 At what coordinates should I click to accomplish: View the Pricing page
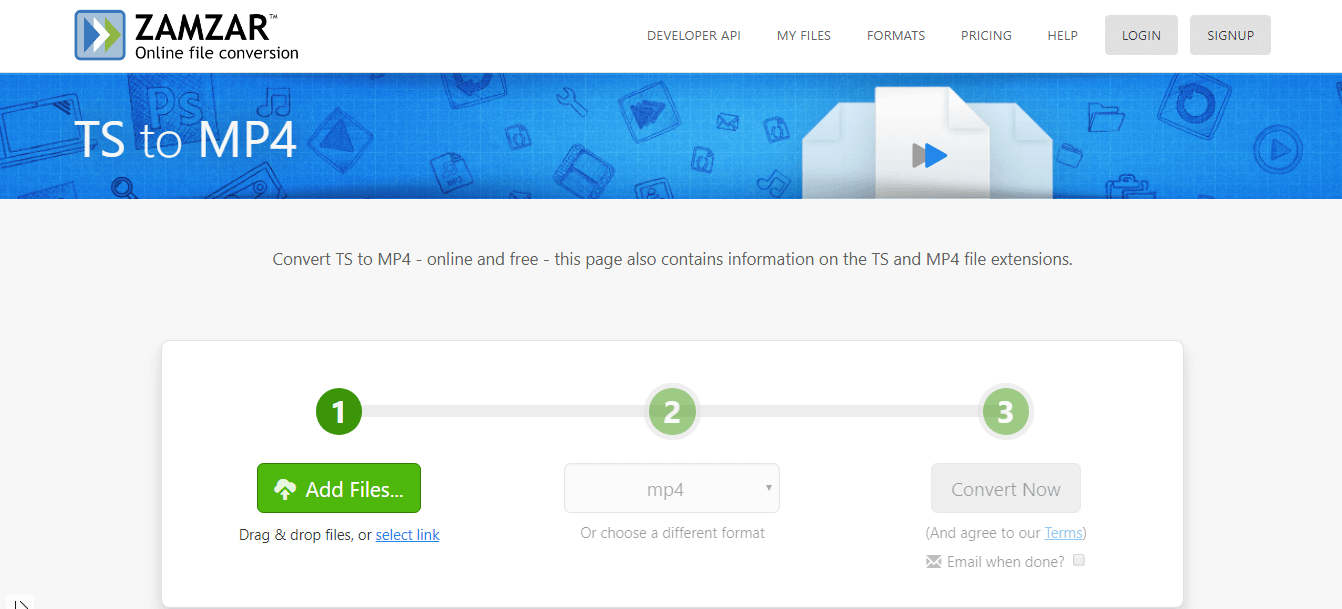click(x=986, y=35)
